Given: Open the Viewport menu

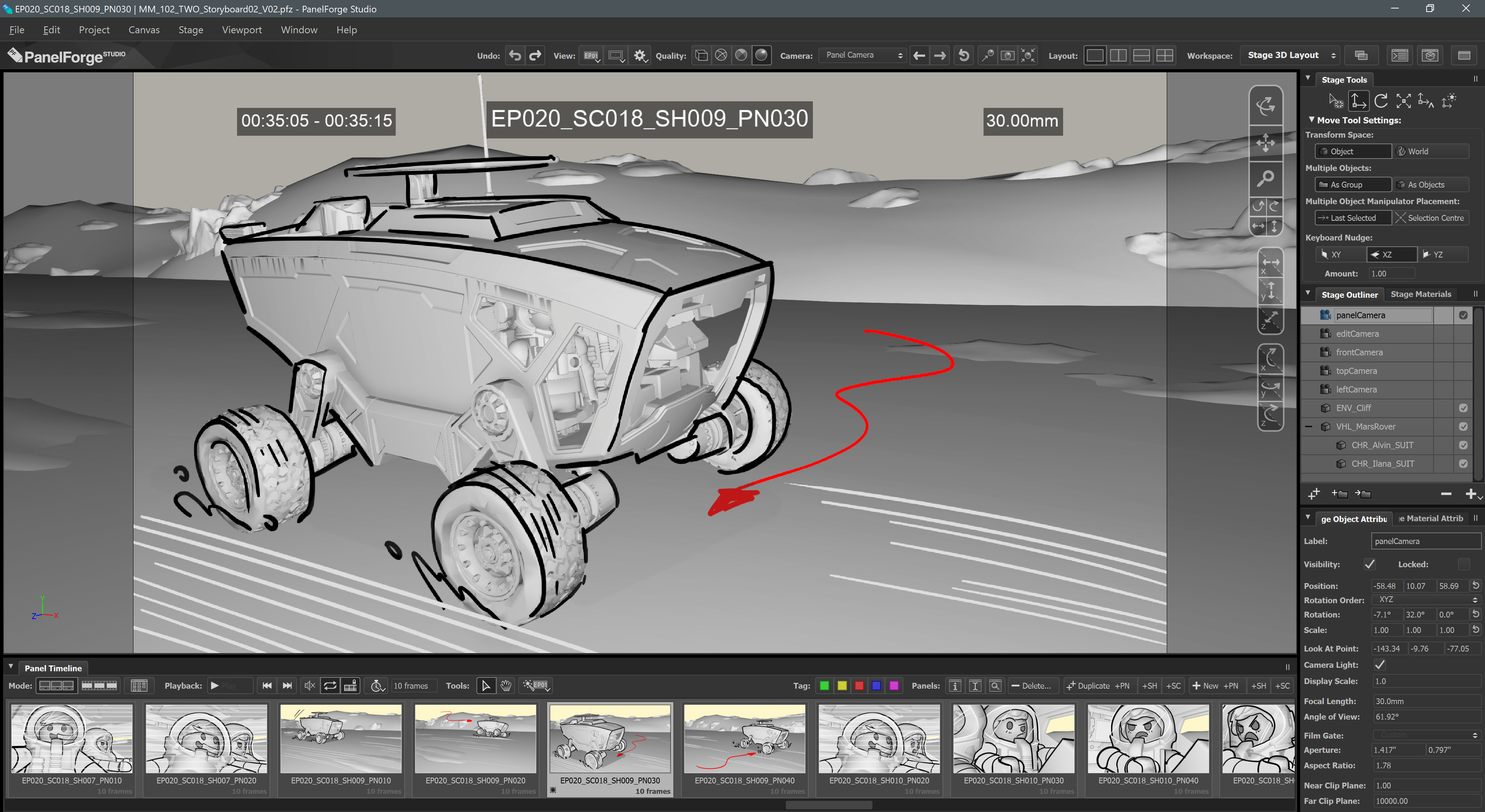Looking at the screenshot, I should pos(242,30).
